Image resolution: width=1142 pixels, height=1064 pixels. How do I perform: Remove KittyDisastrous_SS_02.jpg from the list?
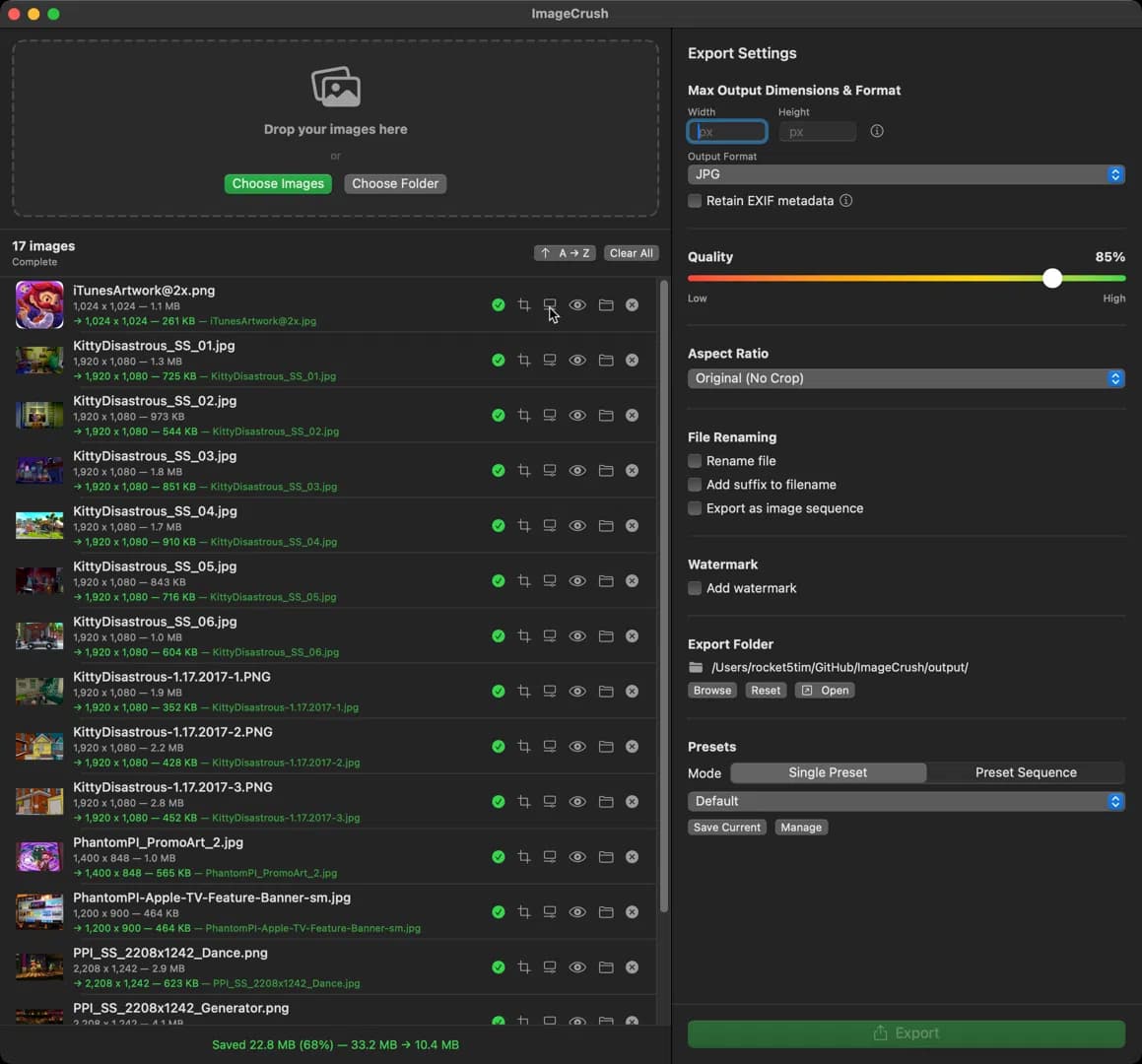(633, 415)
